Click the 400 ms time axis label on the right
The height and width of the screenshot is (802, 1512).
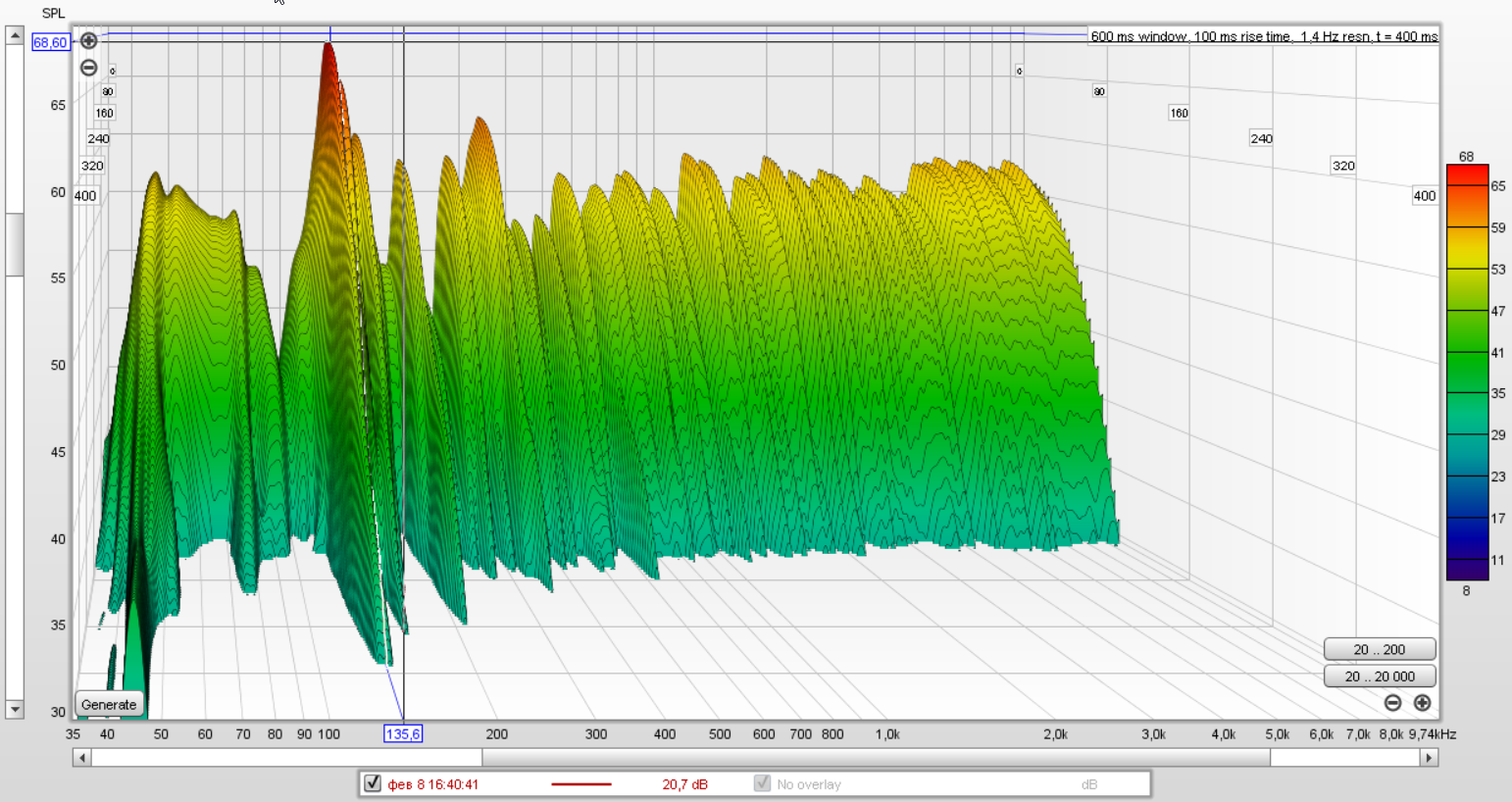(1424, 196)
